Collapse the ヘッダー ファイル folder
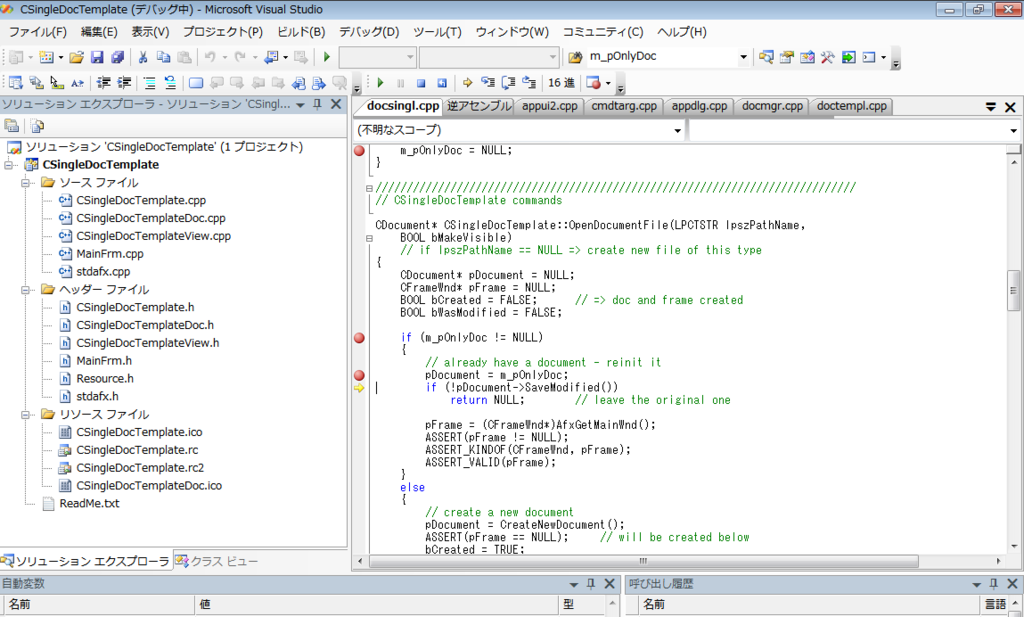Image resolution: width=1024 pixels, height=617 pixels. 25,289
